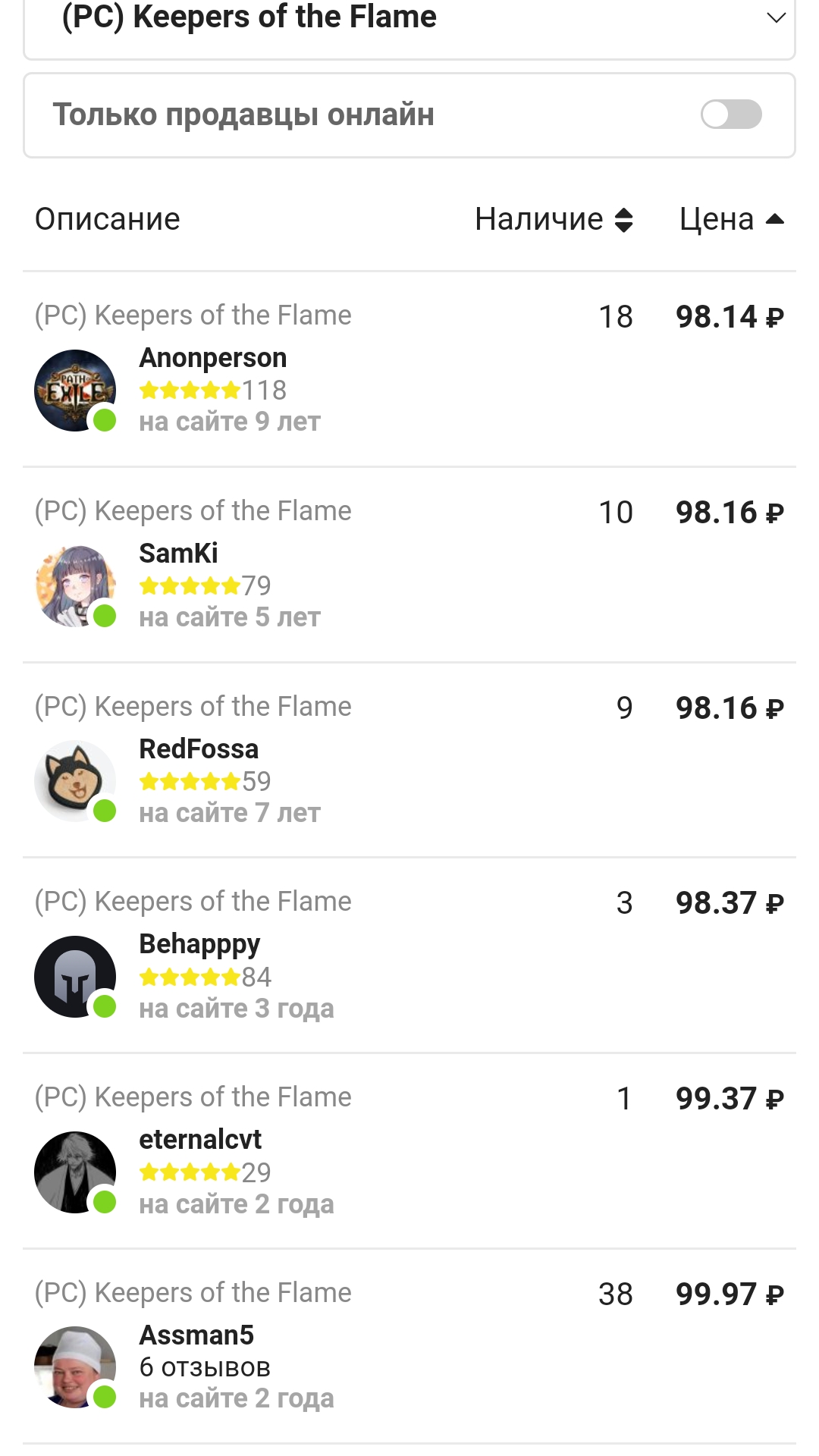The width and height of the screenshot is (819, 1456).
Task: Select the 99.97 ₽ price offer
Action: coord(729,1294)
